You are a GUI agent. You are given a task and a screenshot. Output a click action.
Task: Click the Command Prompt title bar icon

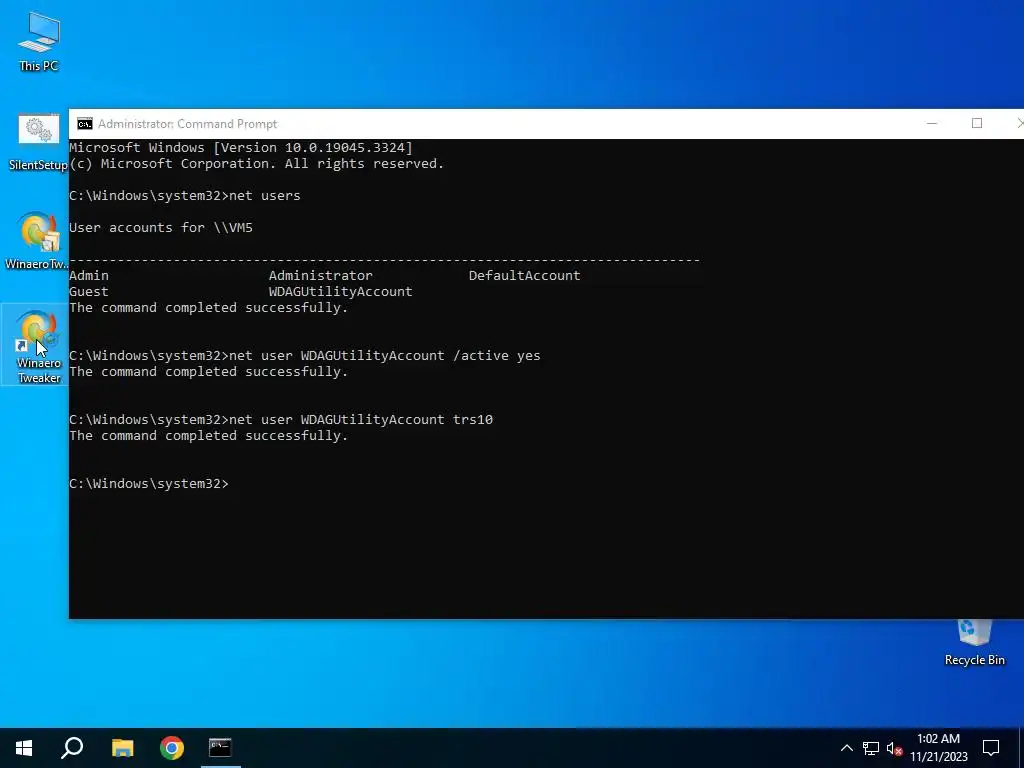85,124
